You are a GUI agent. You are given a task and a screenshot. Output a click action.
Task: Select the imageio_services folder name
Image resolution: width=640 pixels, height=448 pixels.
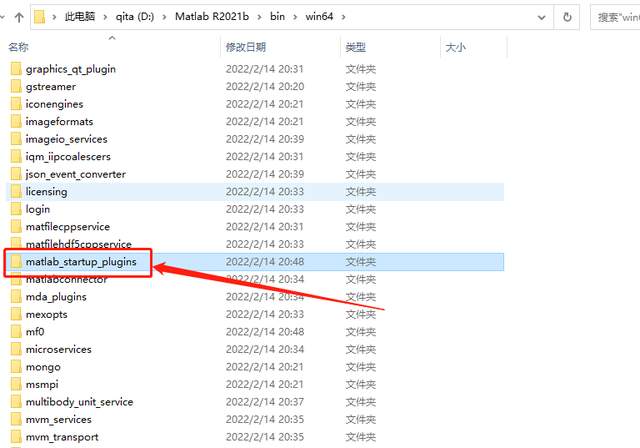tap(67, 140)
